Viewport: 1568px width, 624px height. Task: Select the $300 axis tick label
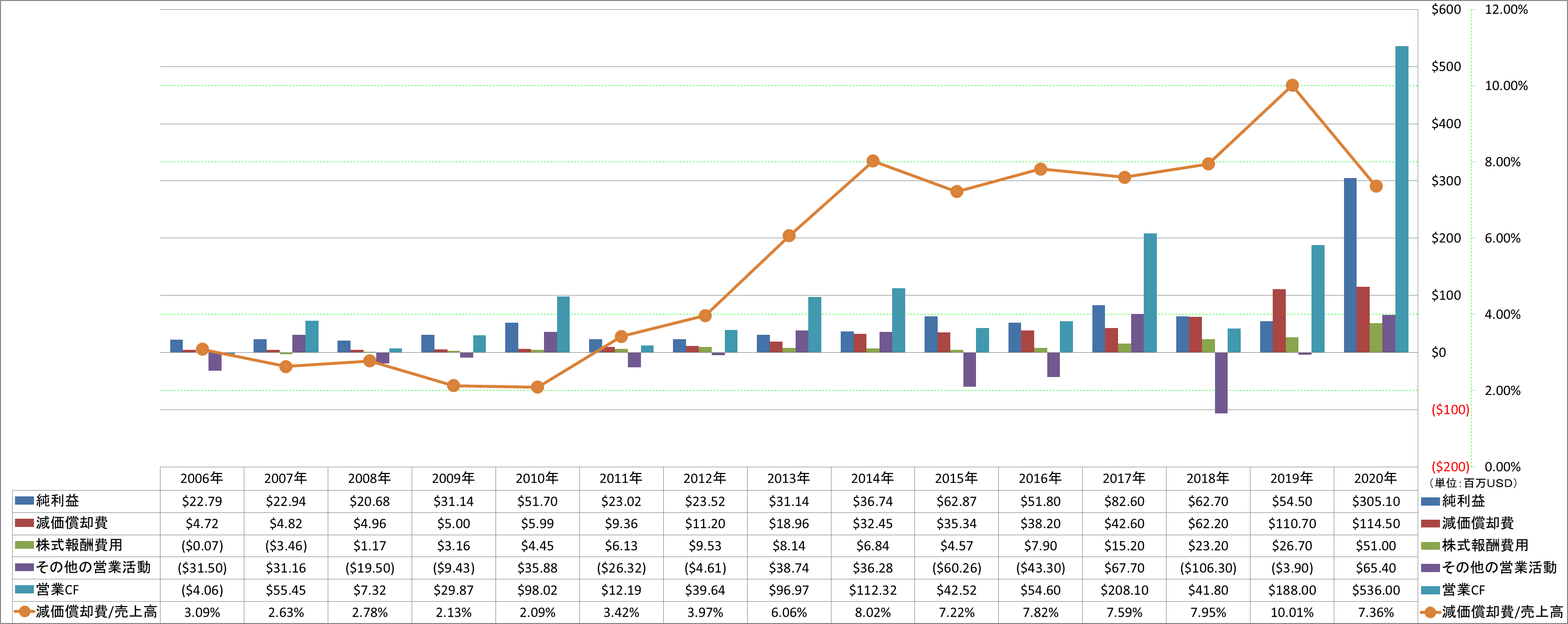[1446, 181]
